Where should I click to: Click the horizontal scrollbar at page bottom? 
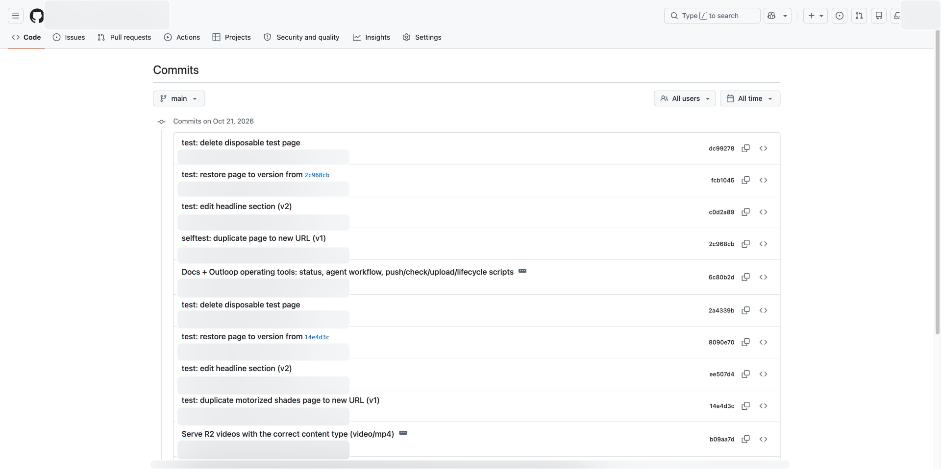pyautogui.click(x=470, y=464)
